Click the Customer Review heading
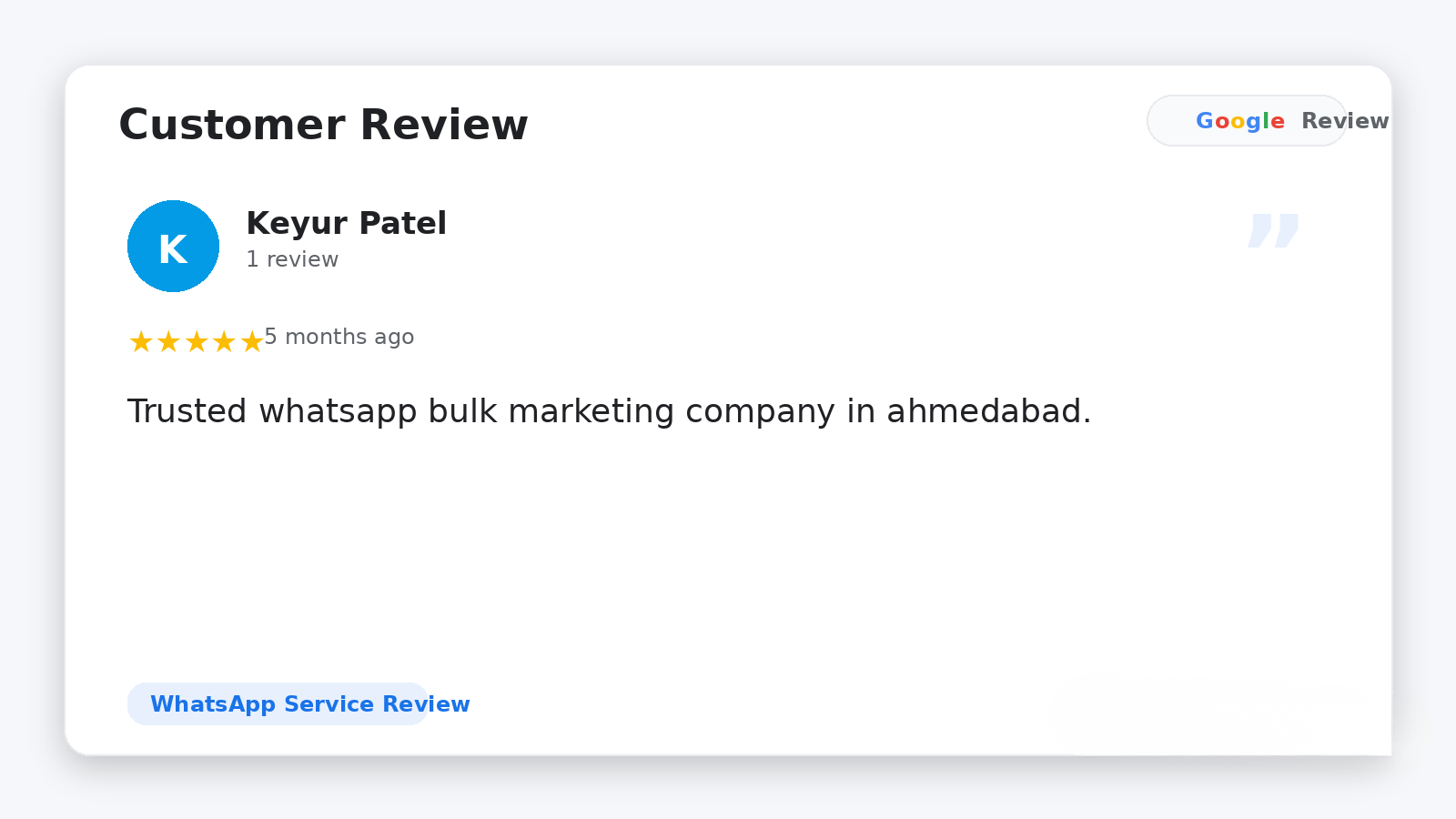The height and width of the screenshot is (819, 1456). [x=324, y=125]
